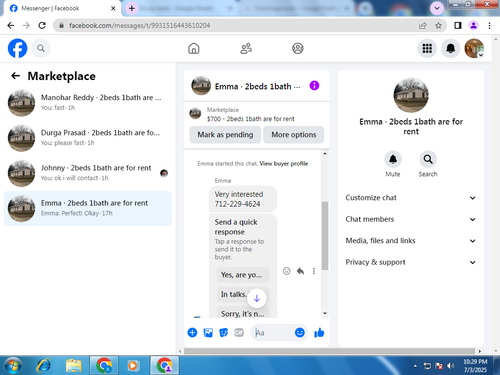Open the Johnny conversation

point(88,173)
